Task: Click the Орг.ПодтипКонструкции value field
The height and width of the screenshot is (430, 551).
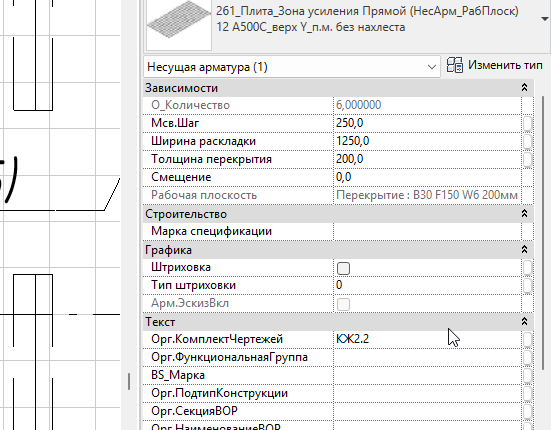Action: [x=427, y=393]
